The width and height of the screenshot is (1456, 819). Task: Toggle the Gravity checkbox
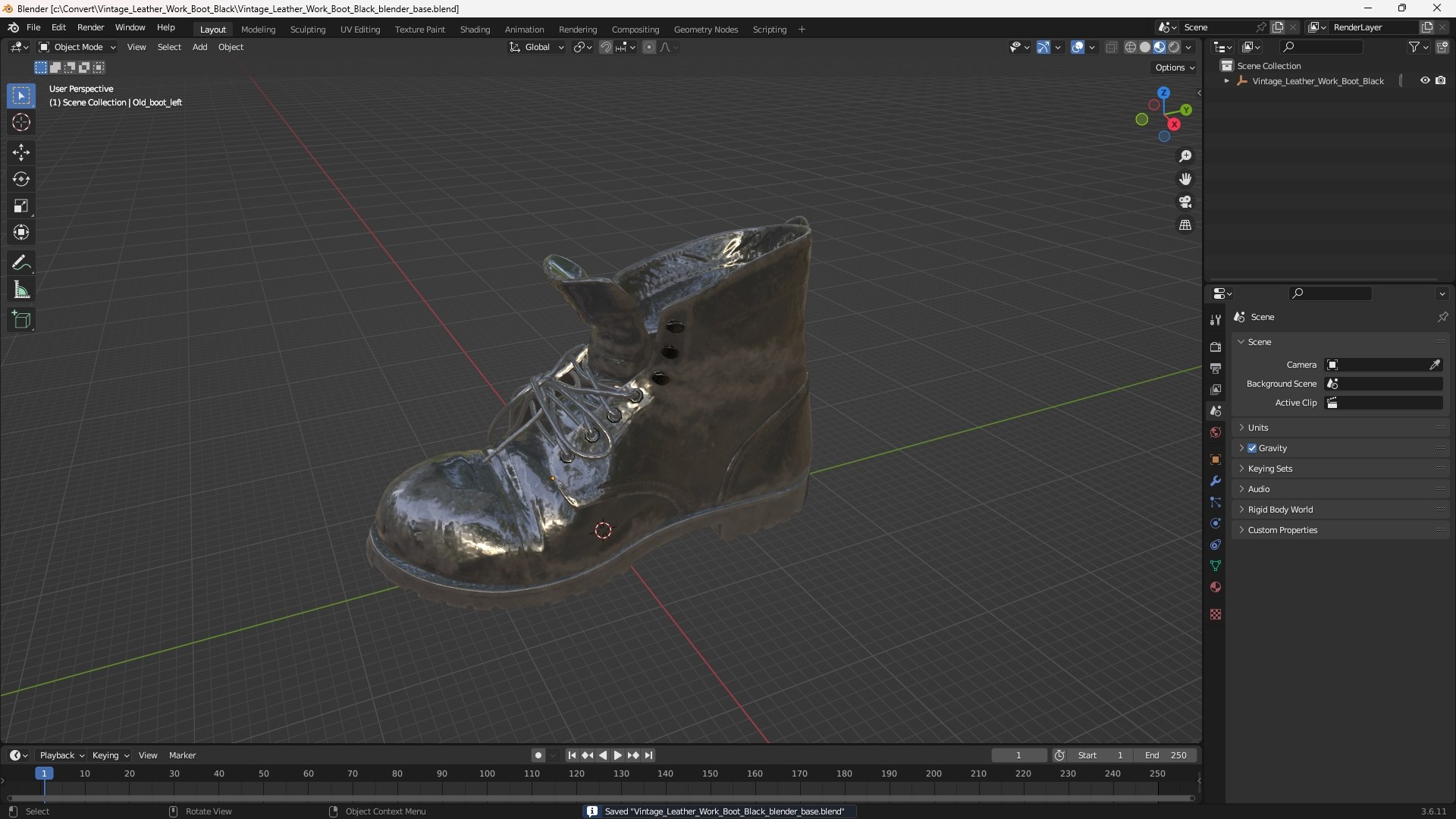click(x=1252, y=448)
